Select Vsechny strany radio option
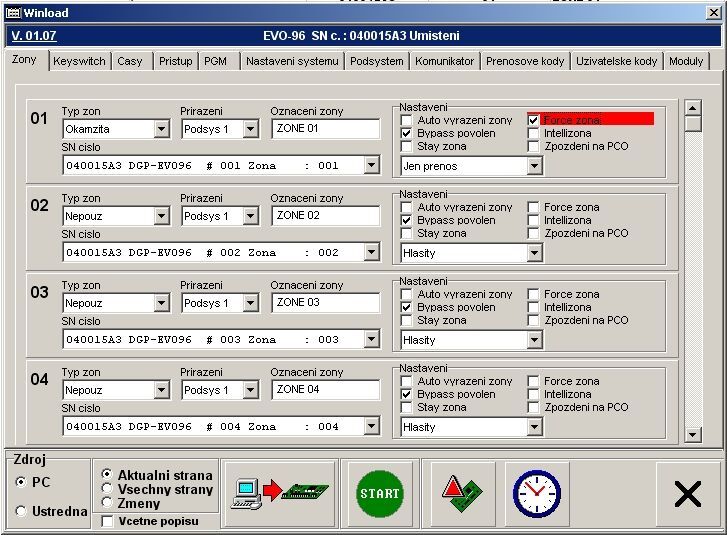Image resolution: width=727 pixels, height=535 pixels. coord(108,490)
